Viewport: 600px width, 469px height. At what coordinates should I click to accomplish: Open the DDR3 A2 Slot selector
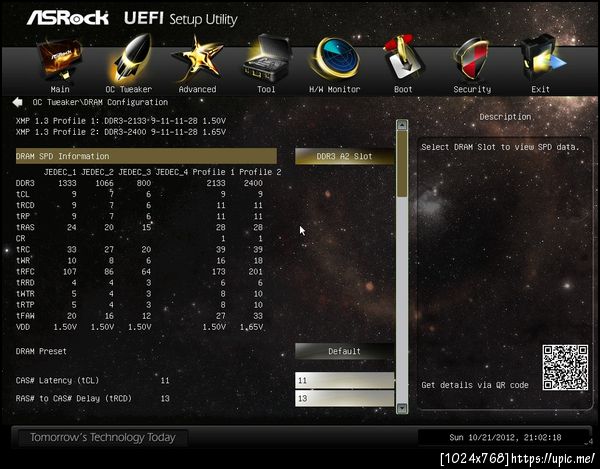click(x=344, y=156)
